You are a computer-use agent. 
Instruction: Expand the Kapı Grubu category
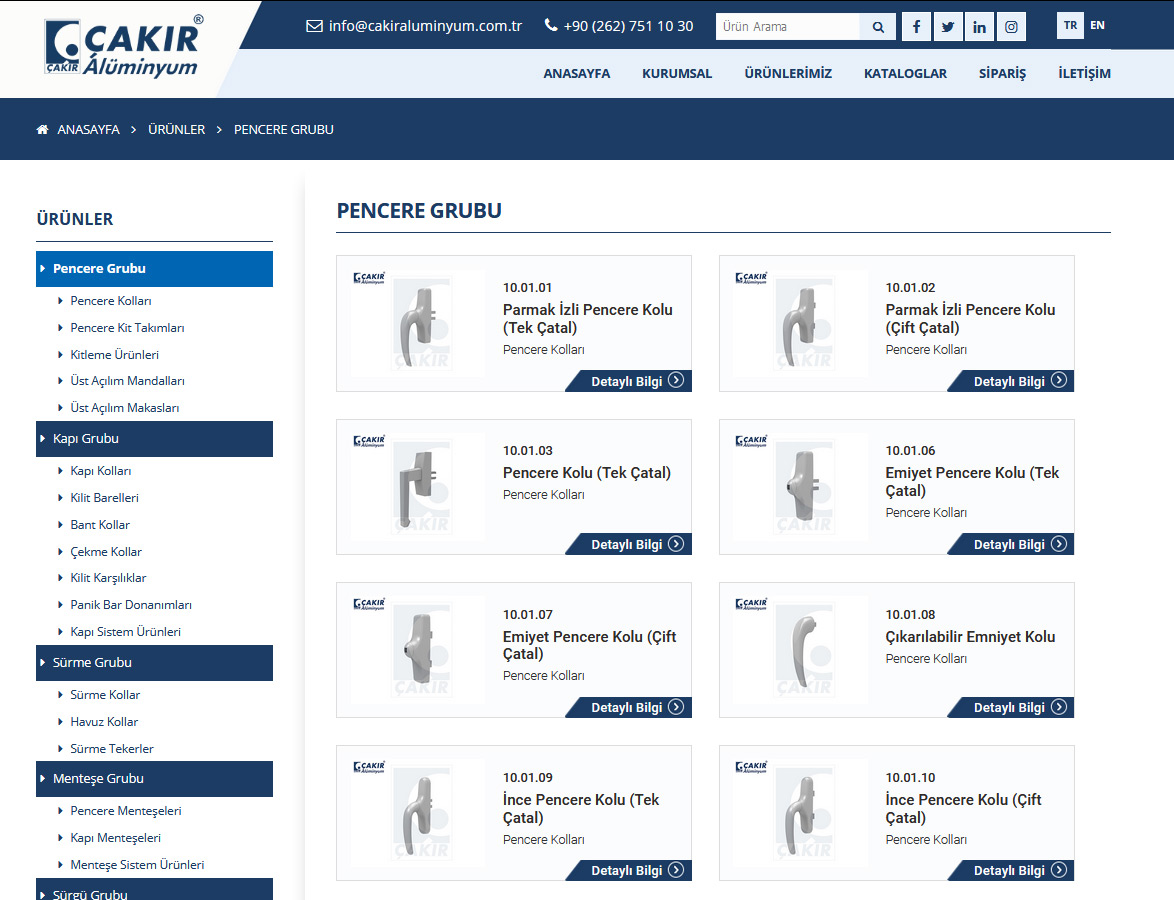(x=154, y=439)
